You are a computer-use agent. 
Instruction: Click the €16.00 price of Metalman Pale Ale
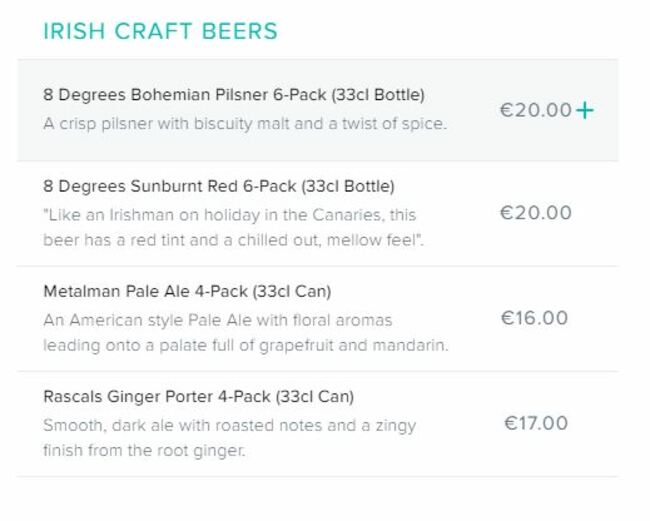click(534, 318)
